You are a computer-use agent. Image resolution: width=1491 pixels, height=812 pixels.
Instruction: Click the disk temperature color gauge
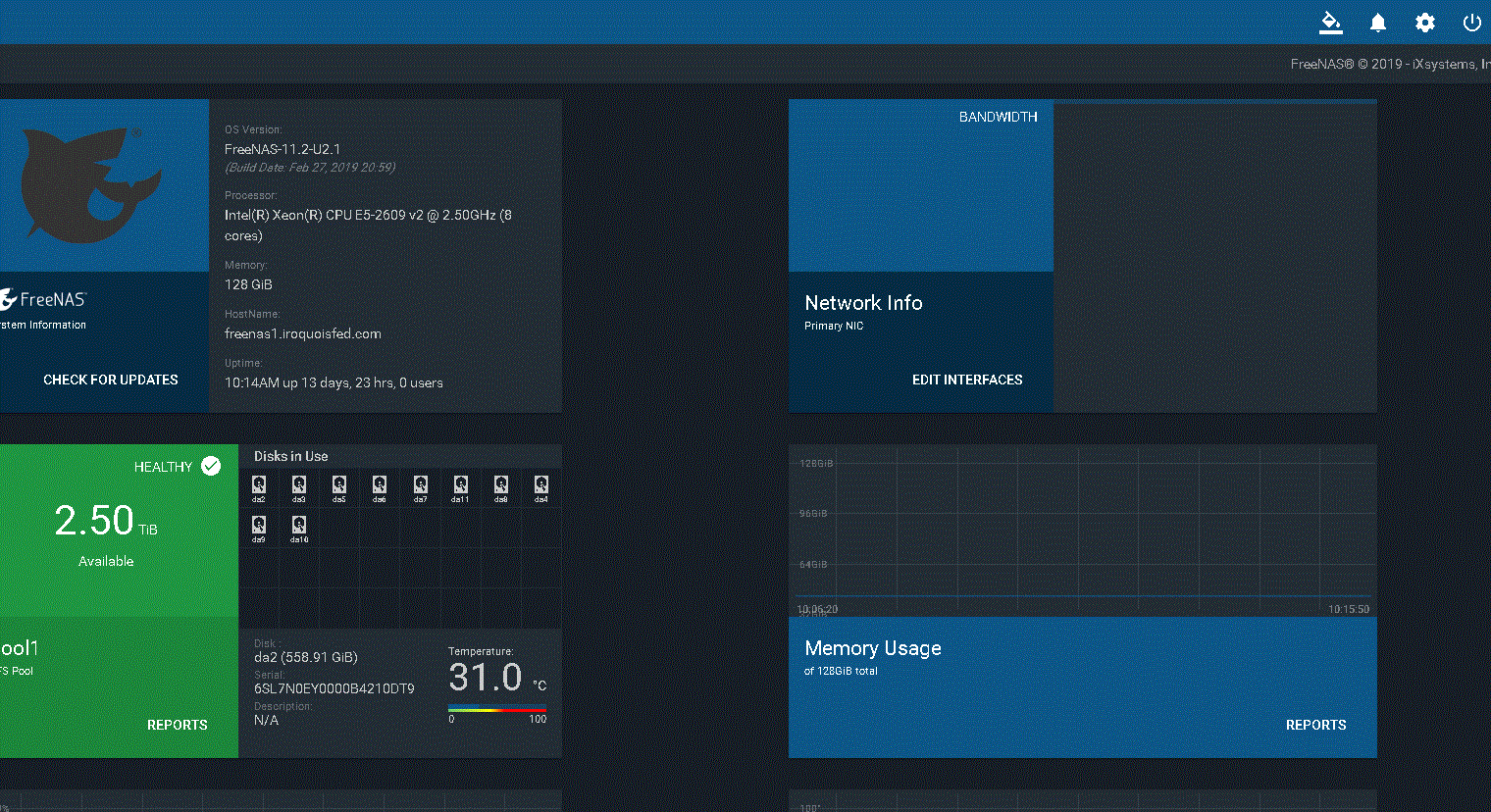click(x=497, y=708)
